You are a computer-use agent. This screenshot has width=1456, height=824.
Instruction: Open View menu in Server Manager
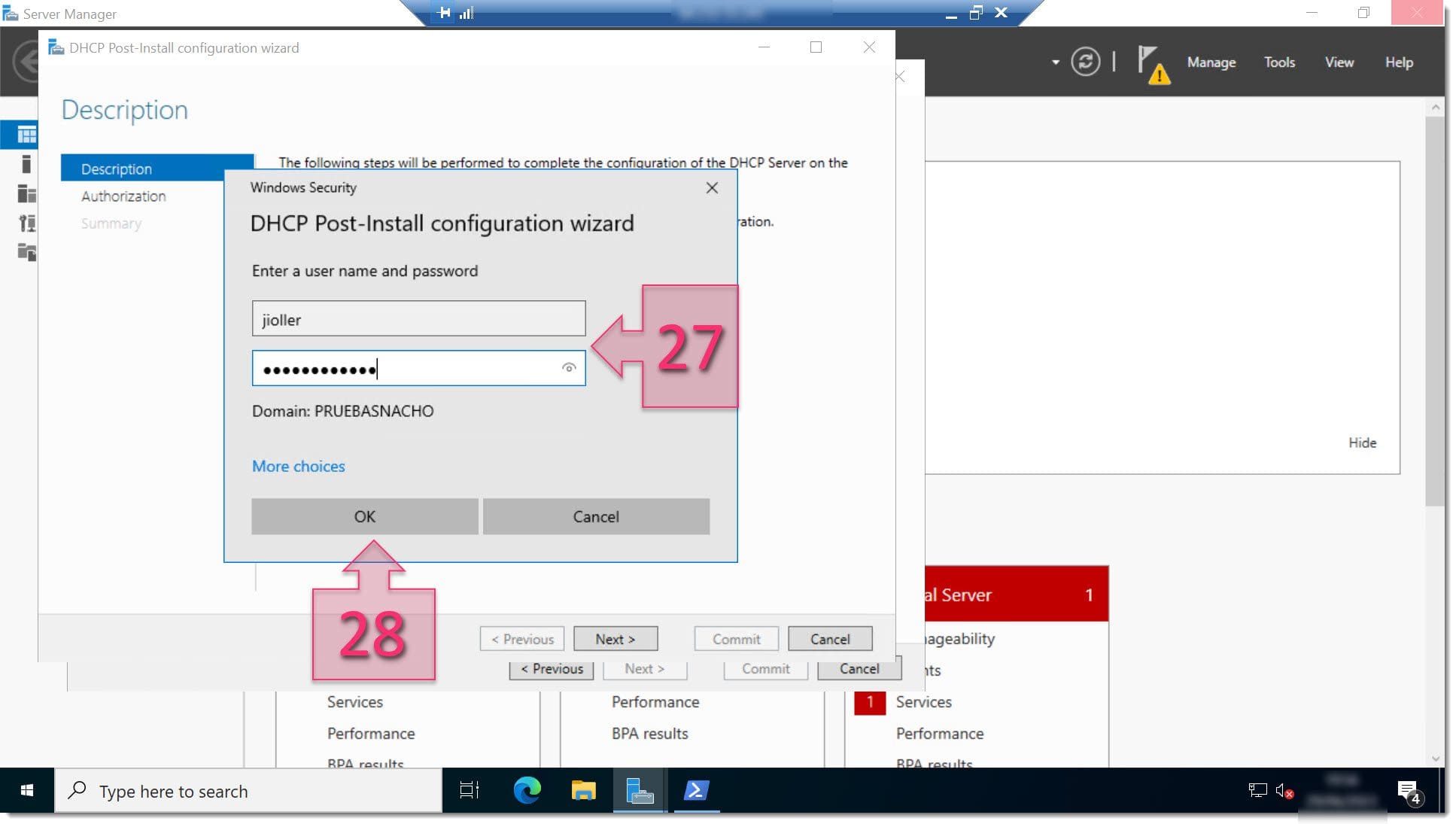1339,62
